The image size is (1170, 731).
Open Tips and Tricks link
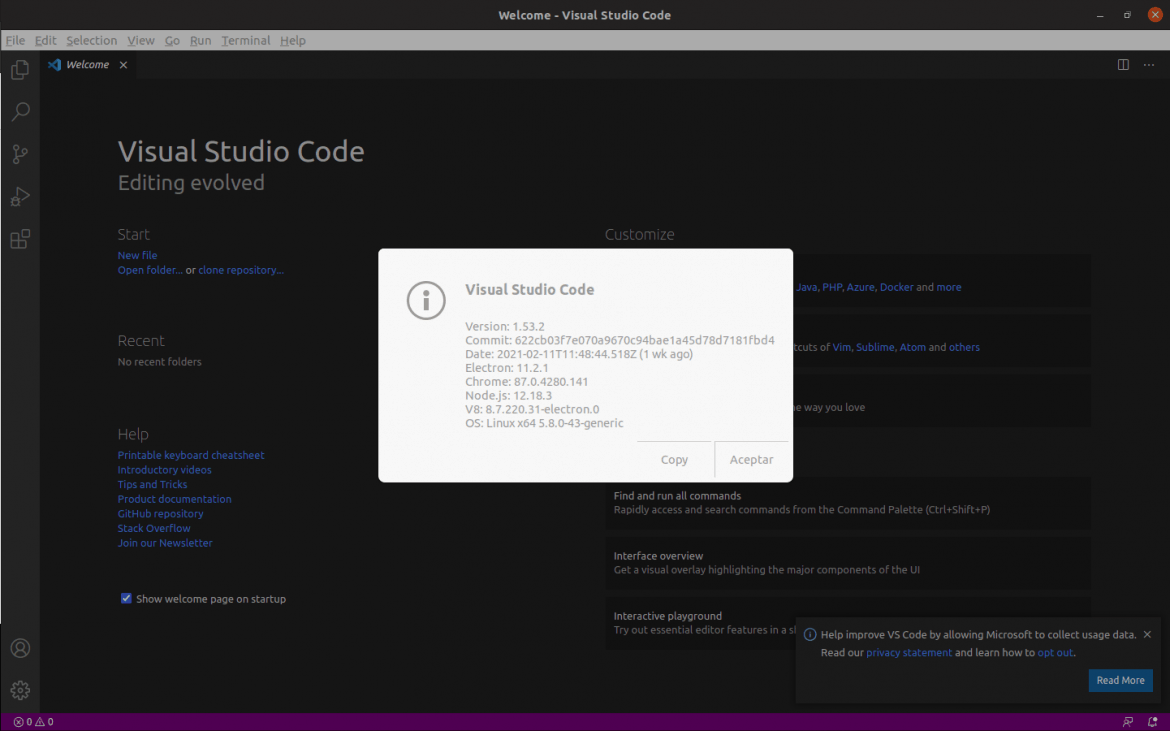(x=152, y=484)
